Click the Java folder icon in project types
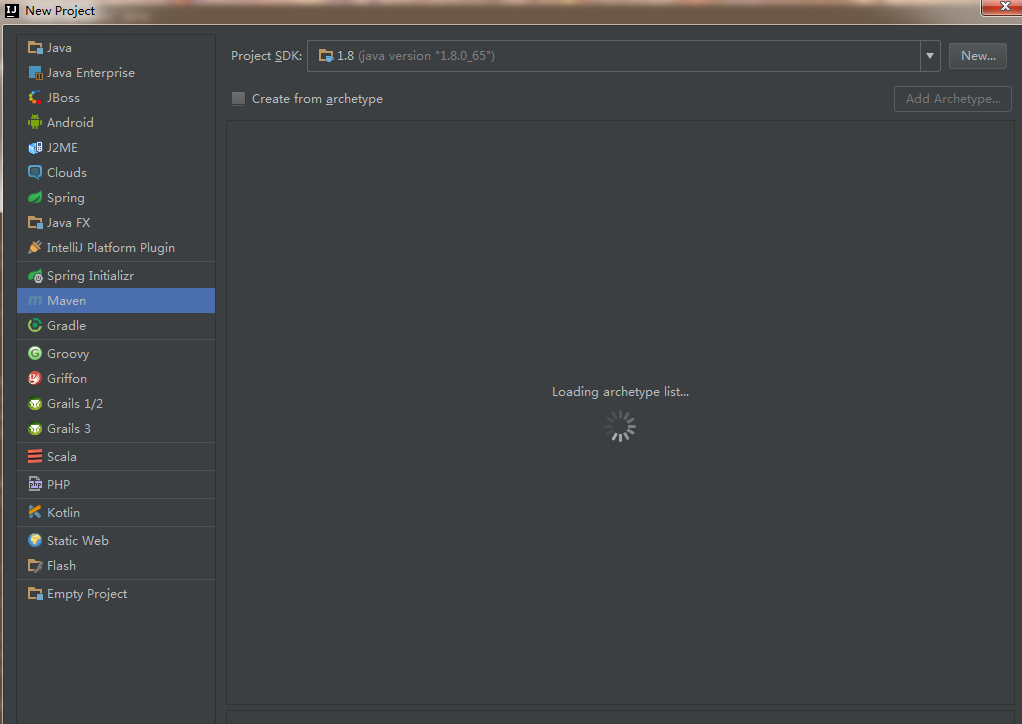1022x724 pixels. [x=35, y=48]
